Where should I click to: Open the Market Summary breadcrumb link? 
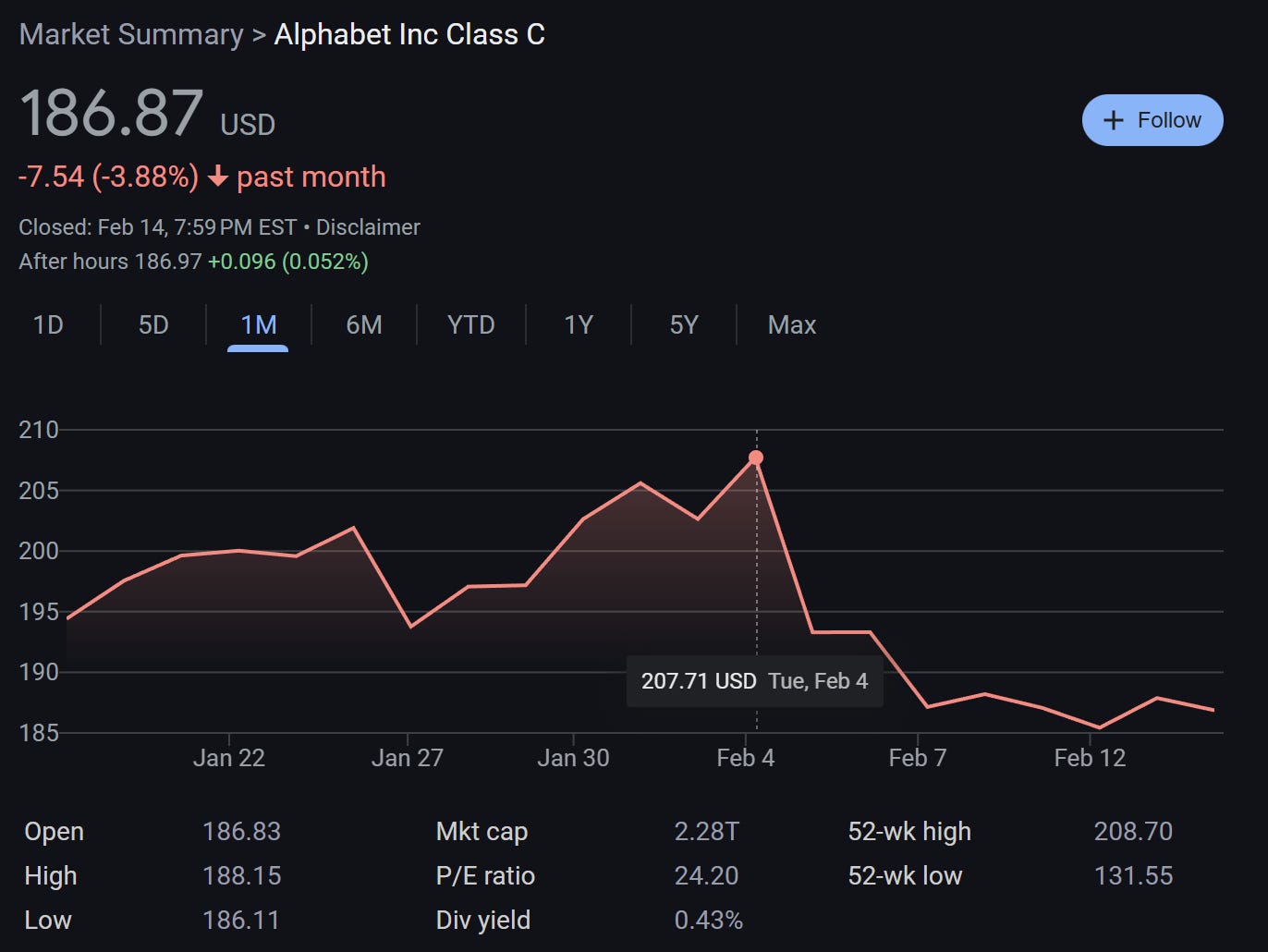(x=131, y=34)
